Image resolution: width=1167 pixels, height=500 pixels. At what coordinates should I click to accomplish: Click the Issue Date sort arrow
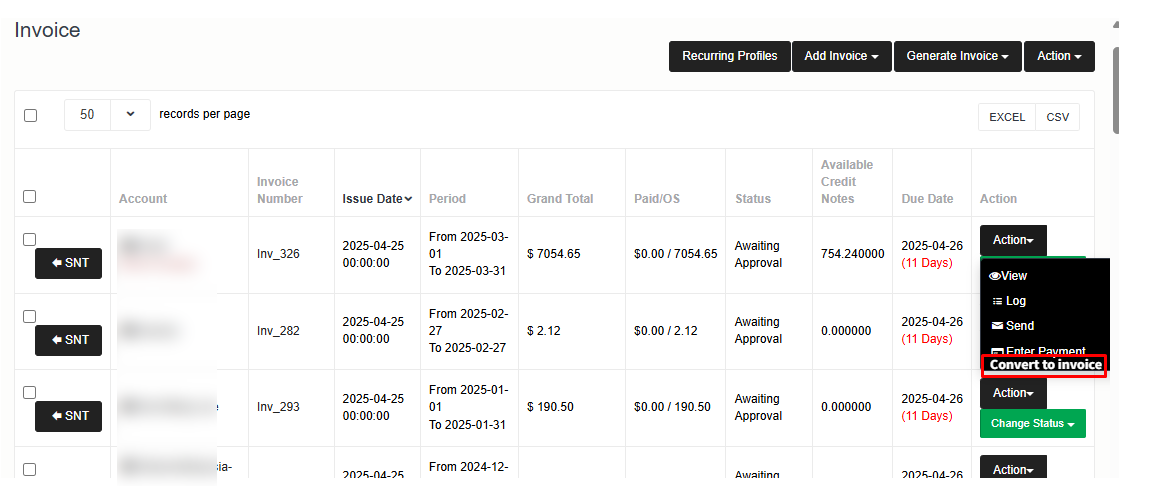(x=408, y=199)
